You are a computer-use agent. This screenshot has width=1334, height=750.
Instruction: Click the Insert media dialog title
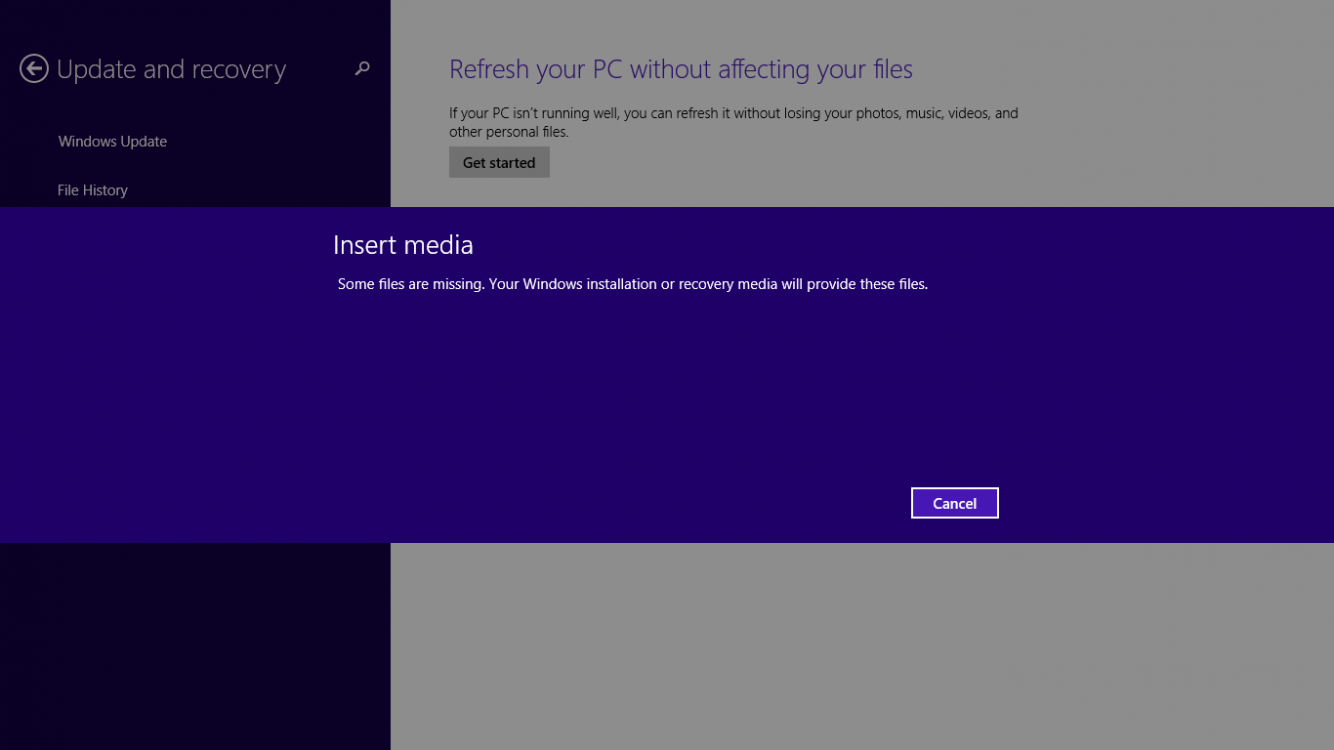(403, 245)
